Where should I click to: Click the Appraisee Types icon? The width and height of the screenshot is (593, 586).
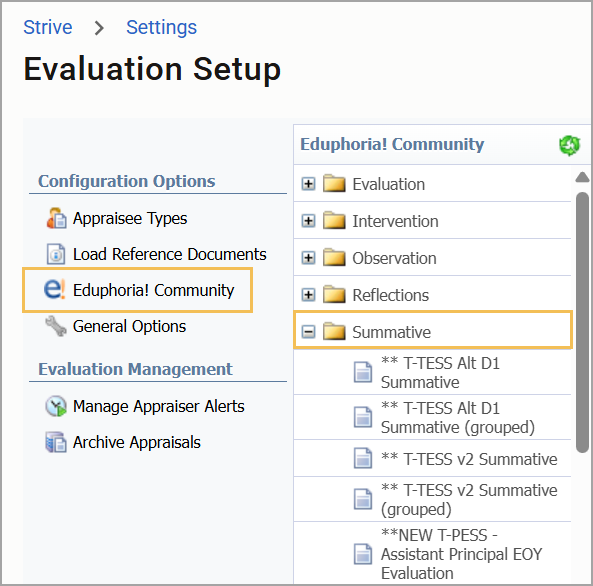56,218
